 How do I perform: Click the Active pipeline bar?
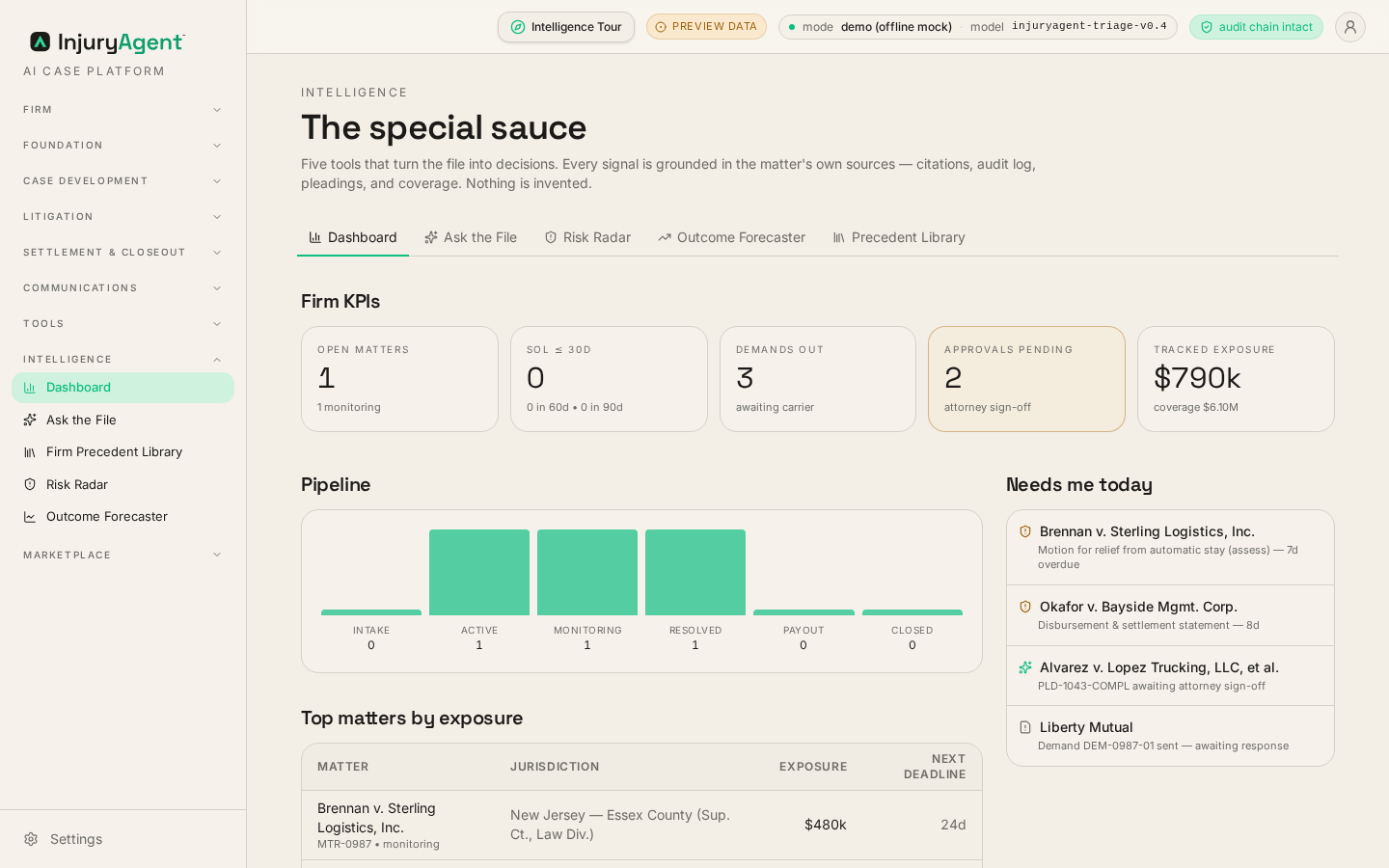[479, 572]
